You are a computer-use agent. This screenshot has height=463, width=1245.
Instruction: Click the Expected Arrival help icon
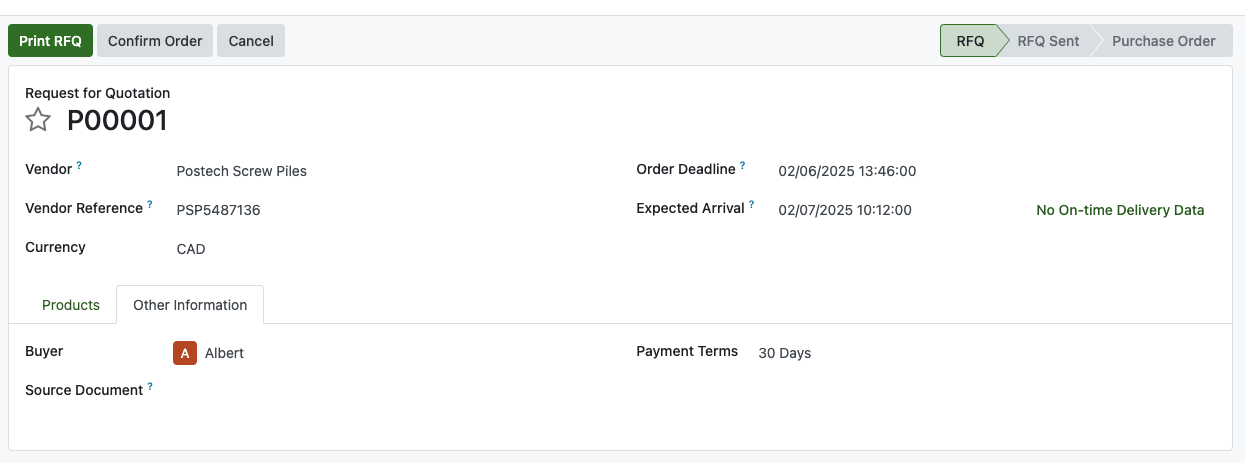point(752,205)
